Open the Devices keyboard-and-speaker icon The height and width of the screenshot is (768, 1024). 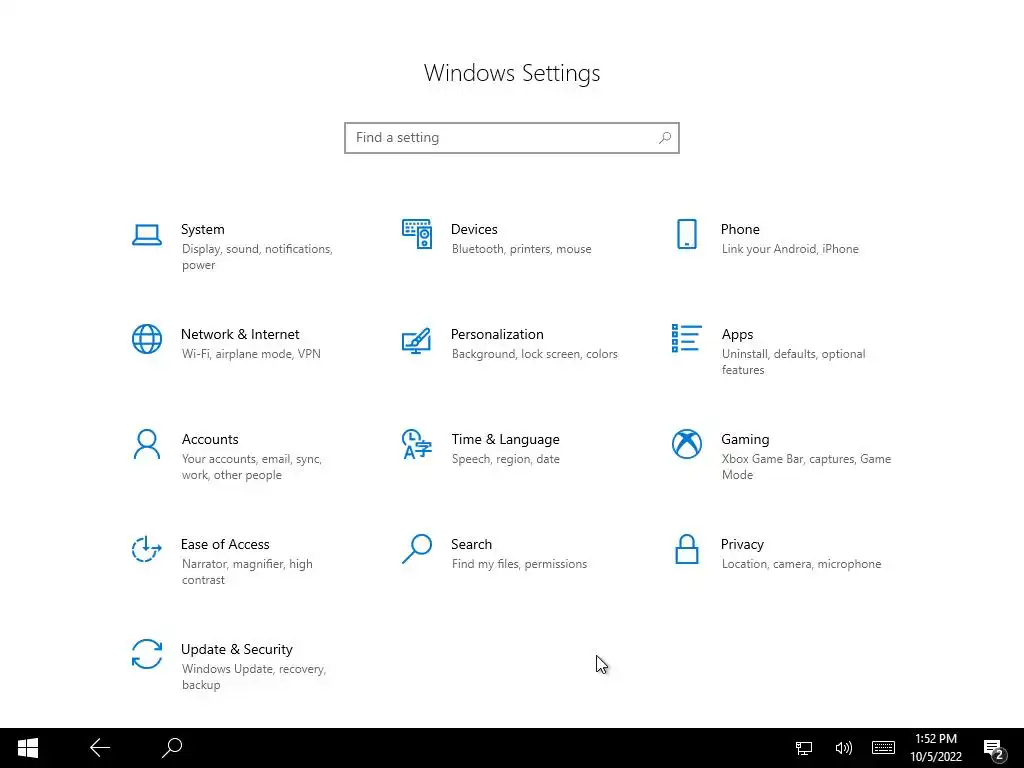[x=417, y=234]
